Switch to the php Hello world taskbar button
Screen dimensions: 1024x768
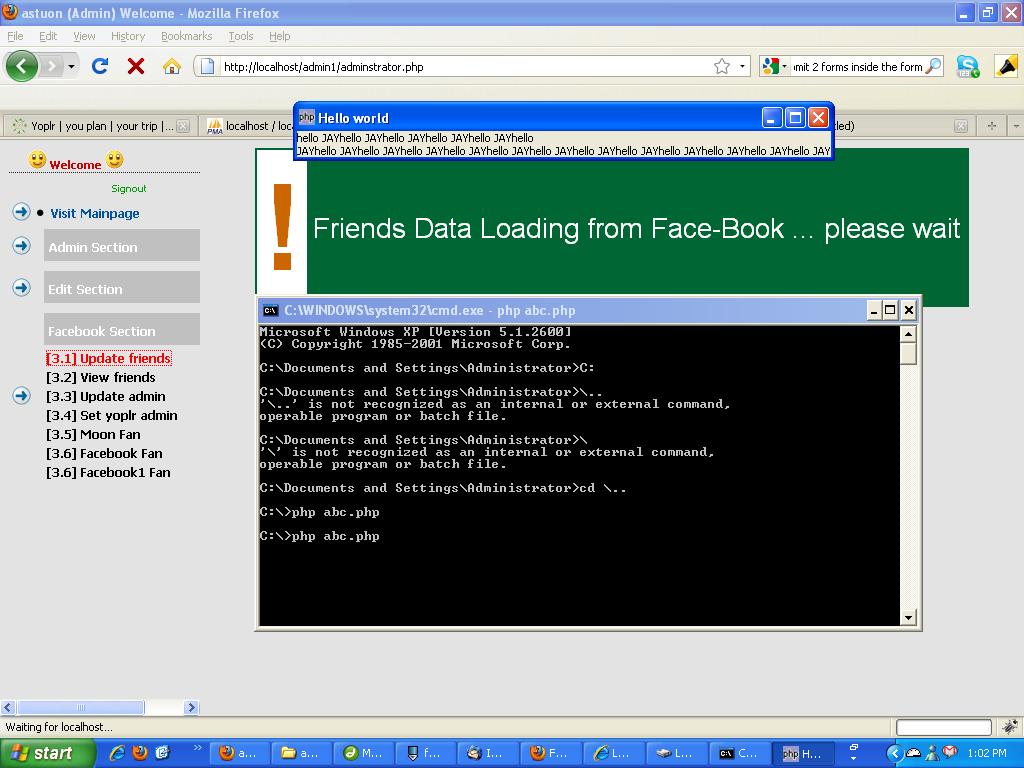point(803,754)
